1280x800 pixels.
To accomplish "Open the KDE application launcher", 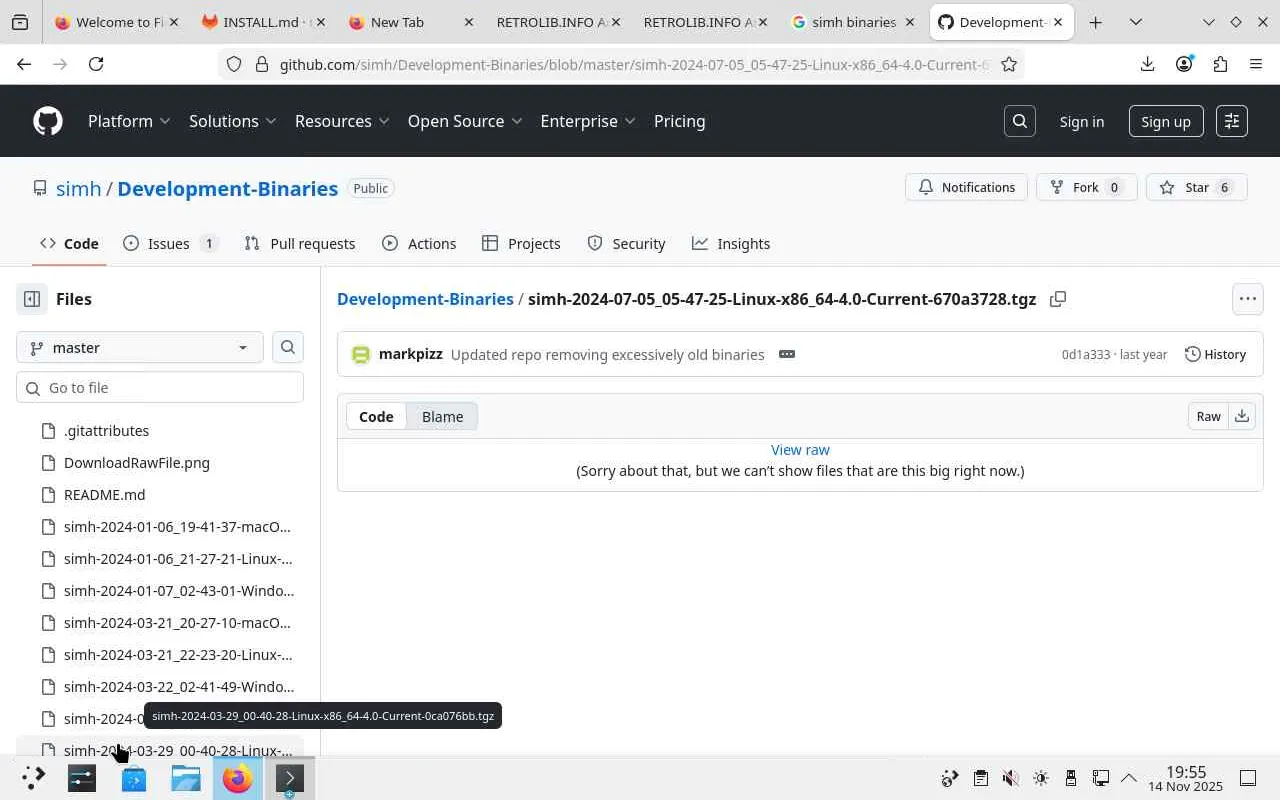I will (33, 778).
